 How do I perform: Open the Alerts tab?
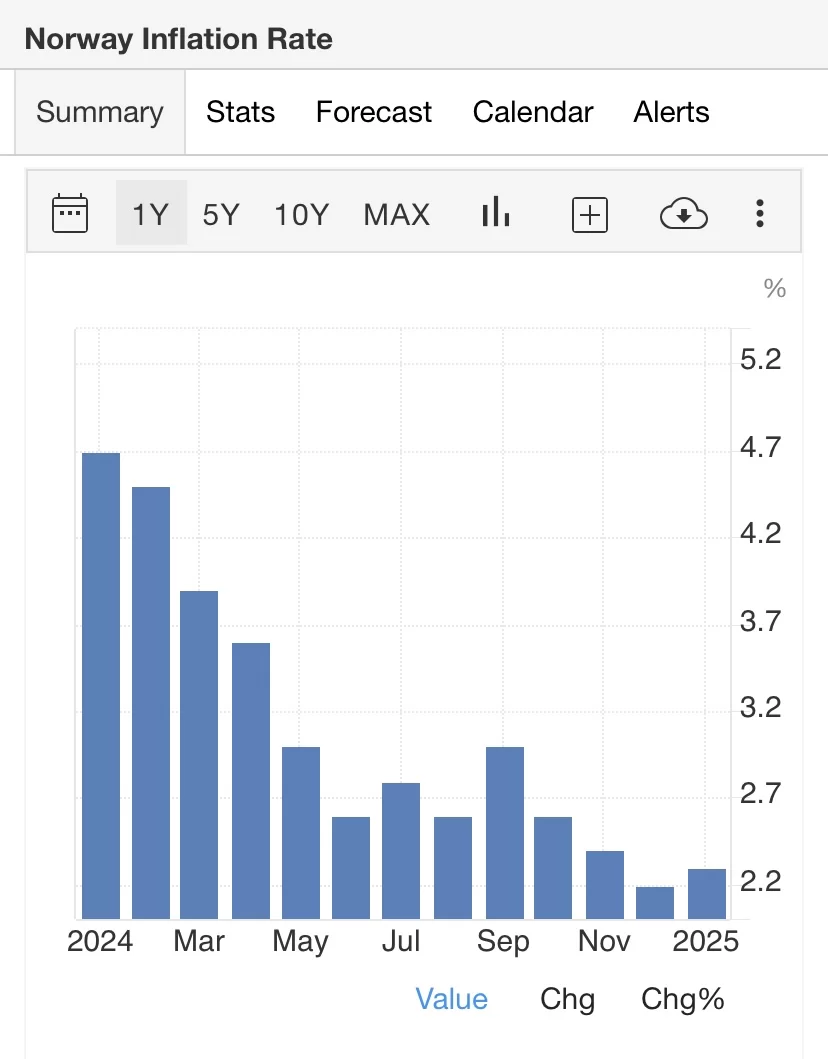[x=671, y=112]
